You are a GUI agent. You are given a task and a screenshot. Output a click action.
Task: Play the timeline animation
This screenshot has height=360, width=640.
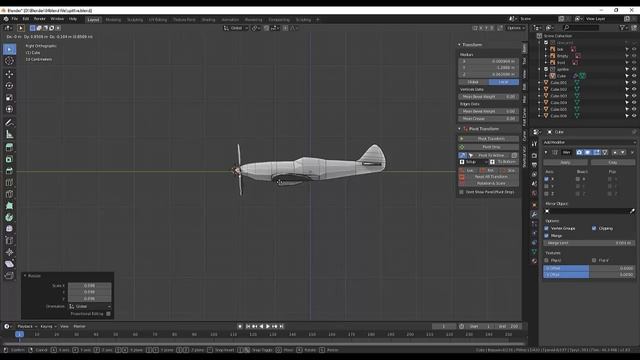point(268,327)
